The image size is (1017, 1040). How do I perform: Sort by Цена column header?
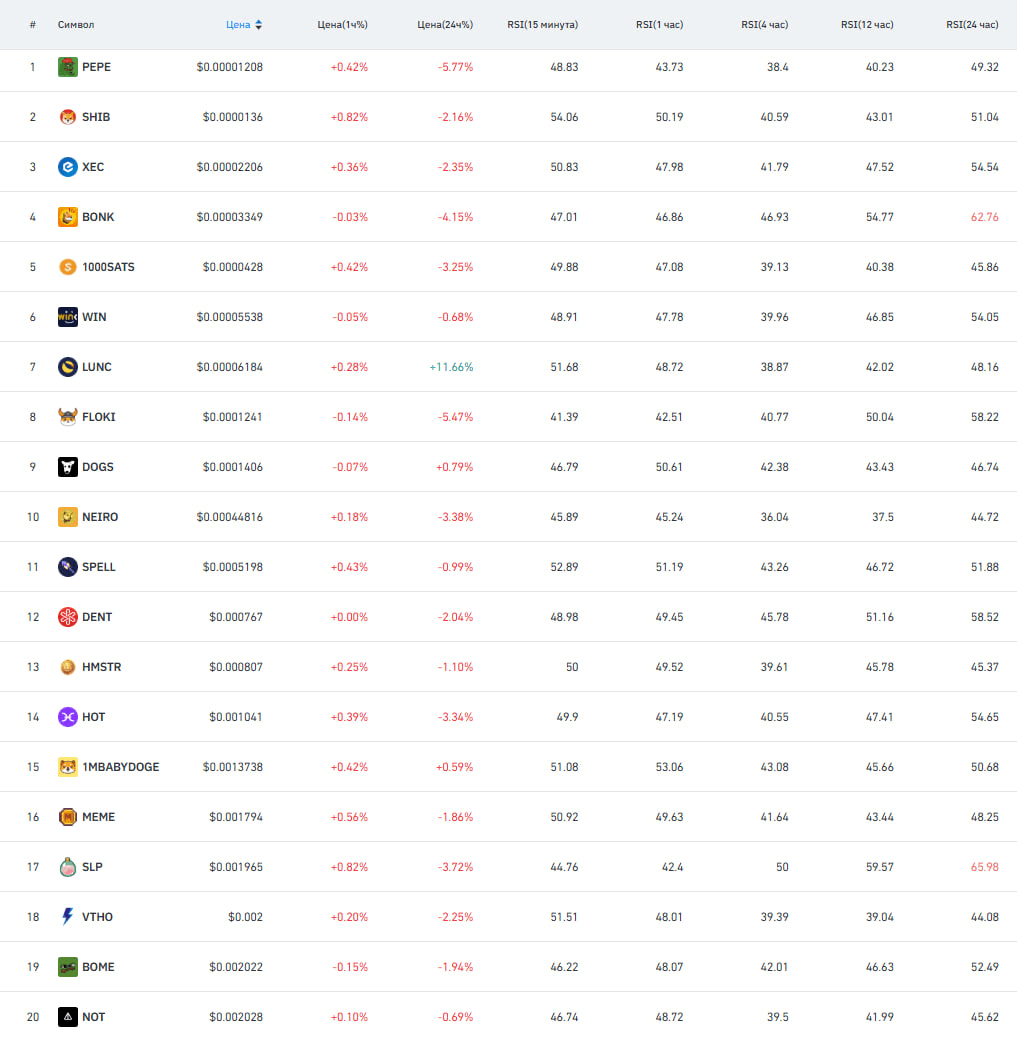tap(238, 25)
